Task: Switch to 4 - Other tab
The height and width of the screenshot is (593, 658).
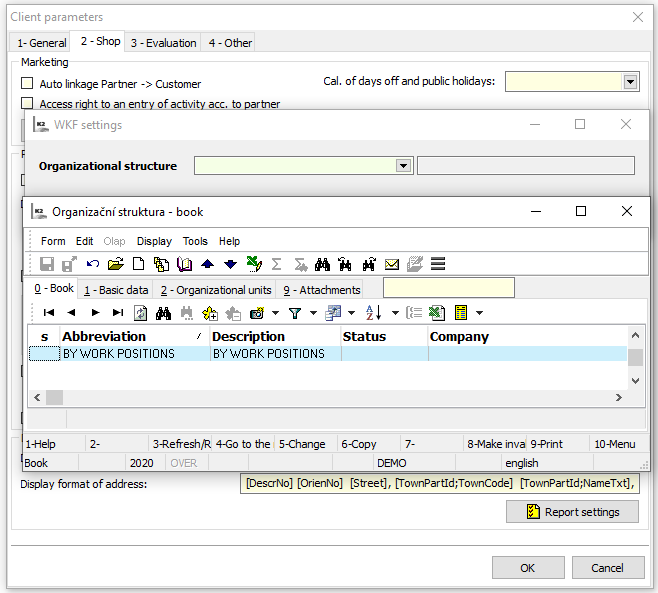Action: (x=230, y=43)
